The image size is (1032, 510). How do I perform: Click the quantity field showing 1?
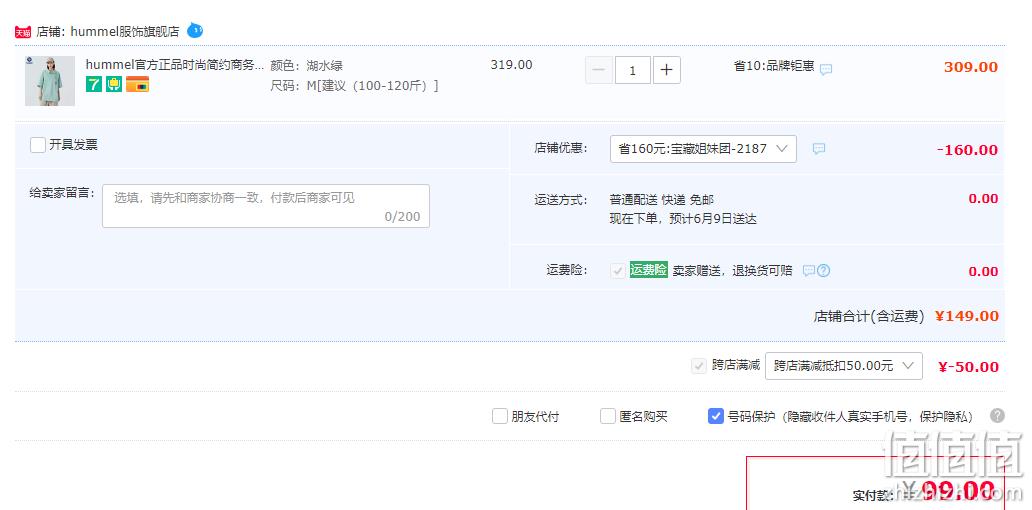(x=632, y=70)
